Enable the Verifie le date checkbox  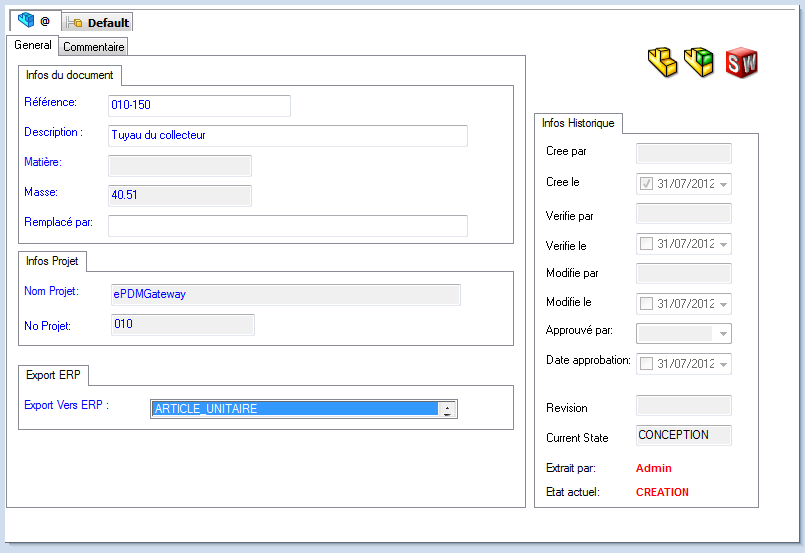pyautogui.click(x=646, y=244)
